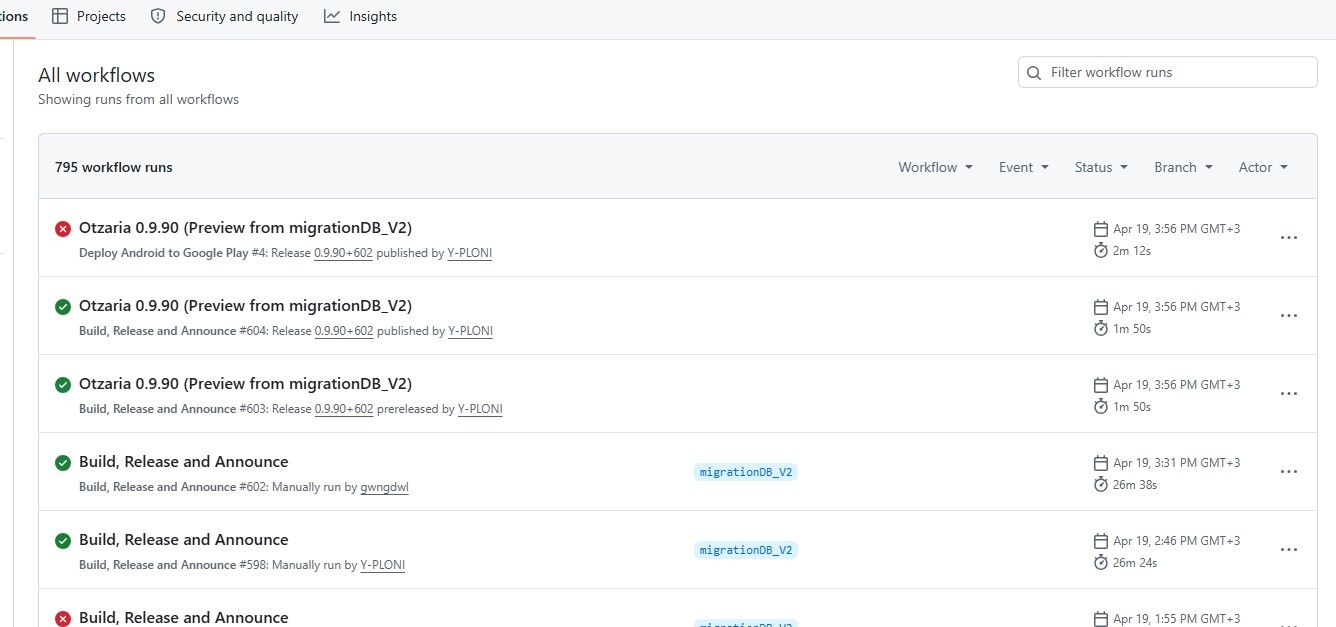Click the Security shield icon

(158, 16)
